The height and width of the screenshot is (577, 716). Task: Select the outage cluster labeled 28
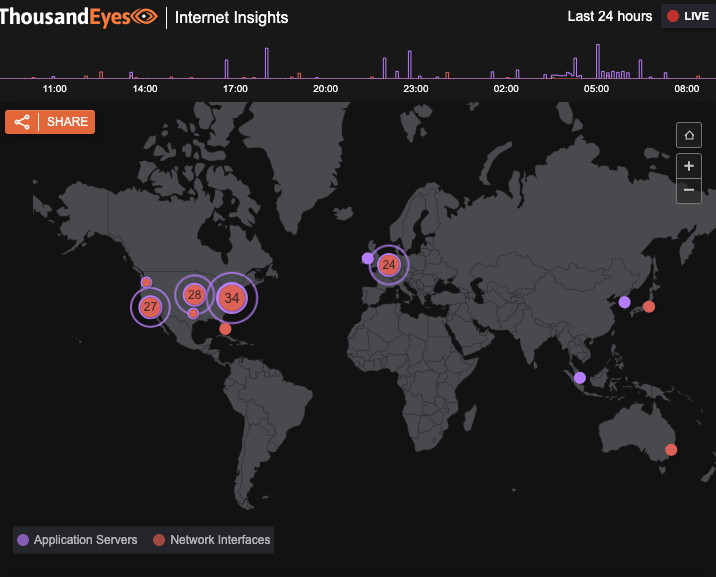(x=195, y=294)
